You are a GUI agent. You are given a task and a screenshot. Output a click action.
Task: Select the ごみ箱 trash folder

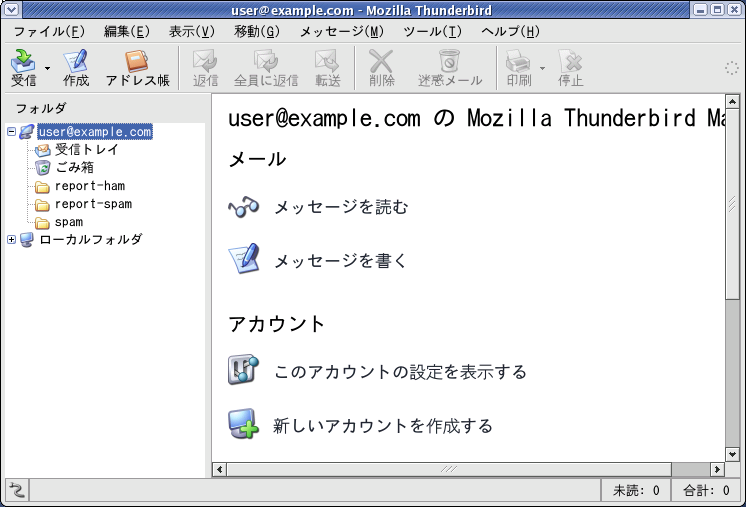point(75,167)
